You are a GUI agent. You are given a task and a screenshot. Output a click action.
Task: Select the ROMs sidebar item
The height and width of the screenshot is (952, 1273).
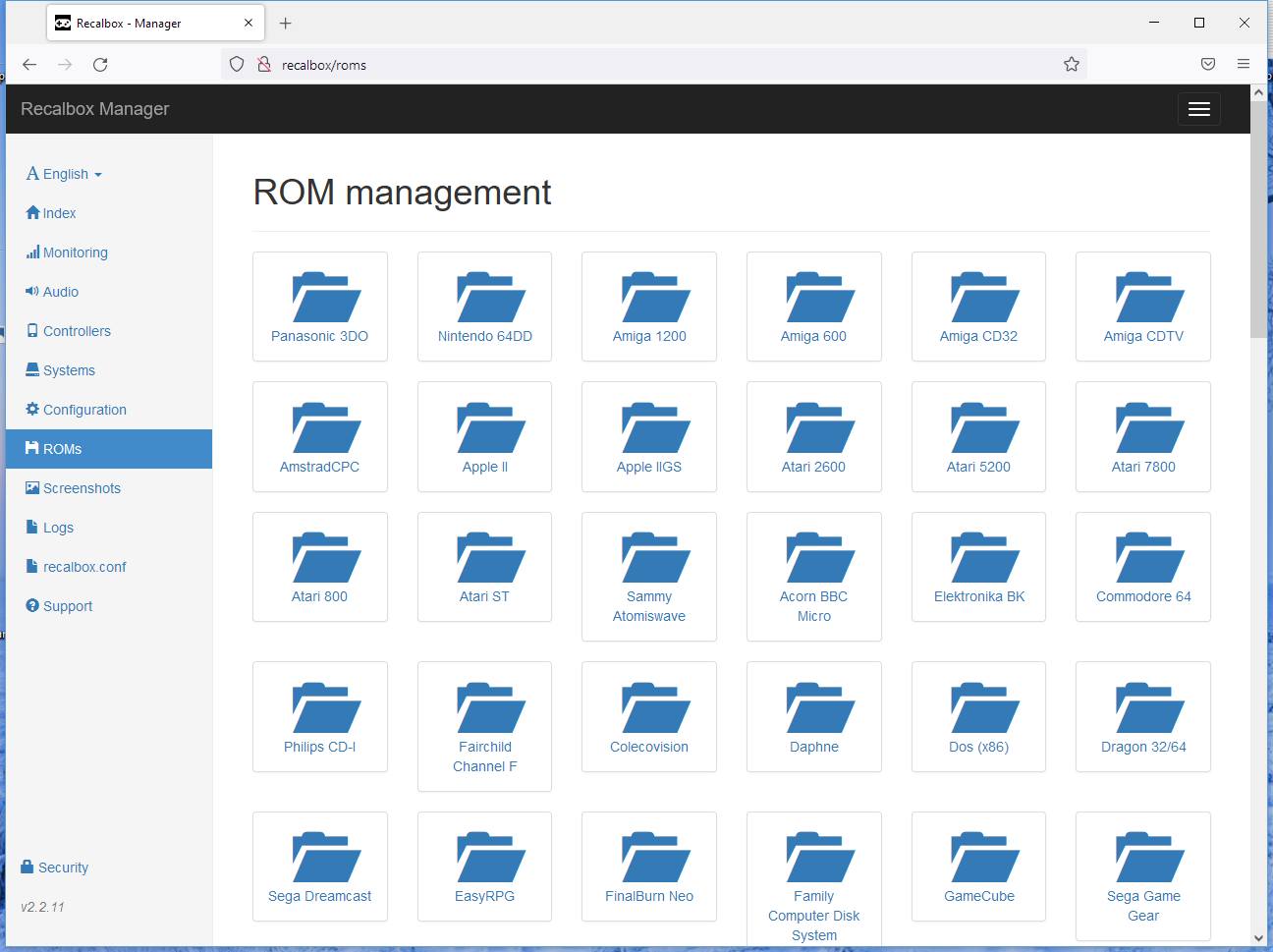tap(109, 449)
